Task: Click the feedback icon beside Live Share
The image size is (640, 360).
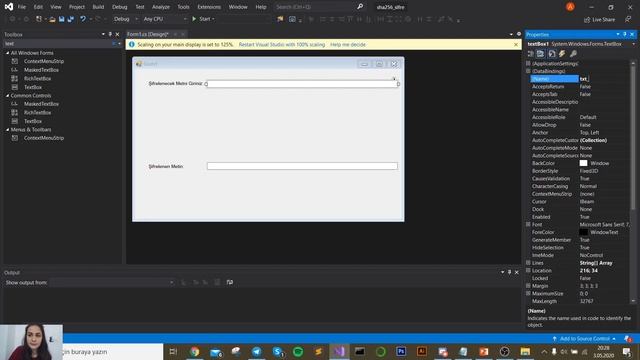Action: (628, 19)
